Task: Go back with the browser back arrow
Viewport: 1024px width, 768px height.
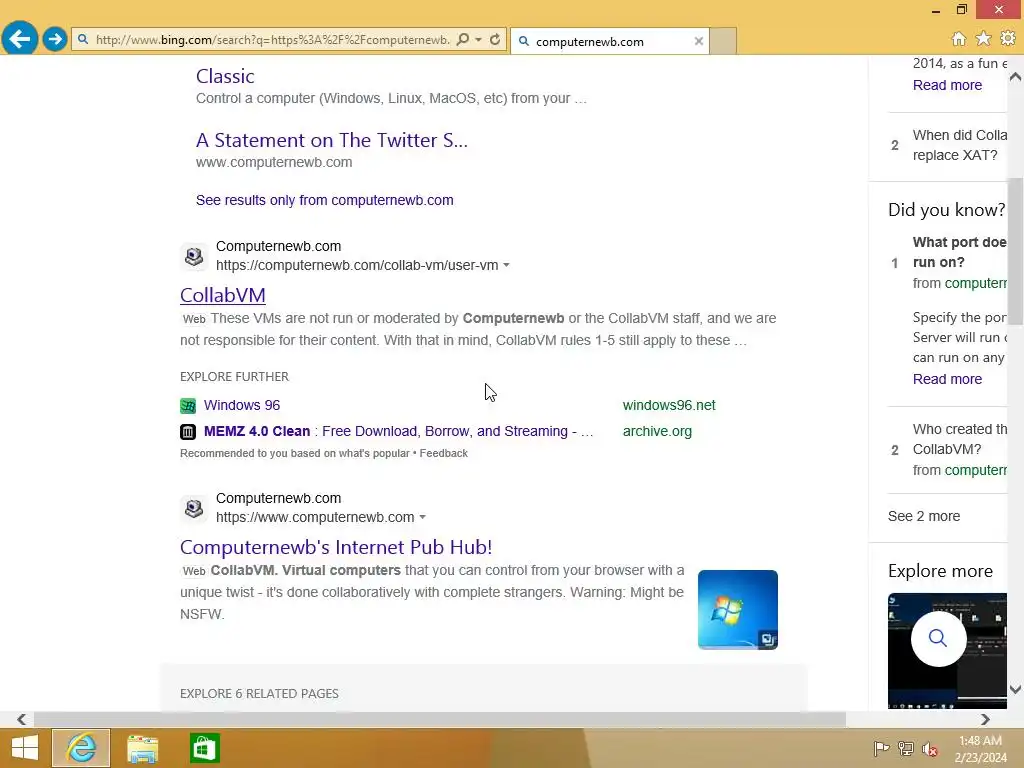Action: coord(20,39)
